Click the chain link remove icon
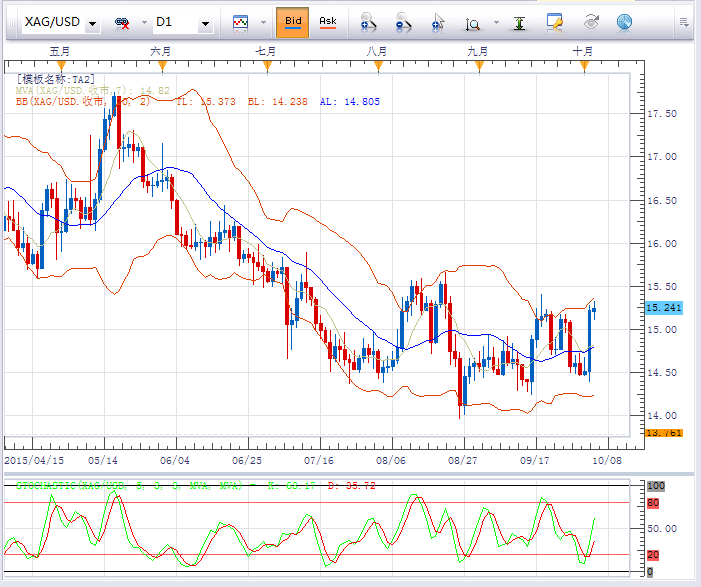Screen dimensions: 701x587 (124, 22)
